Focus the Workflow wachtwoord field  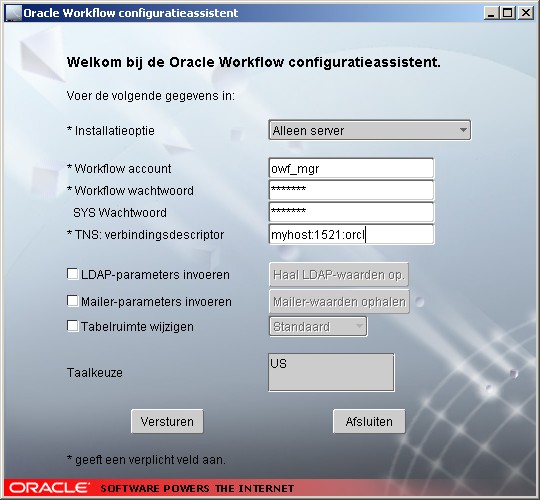(x=351, y=190)
